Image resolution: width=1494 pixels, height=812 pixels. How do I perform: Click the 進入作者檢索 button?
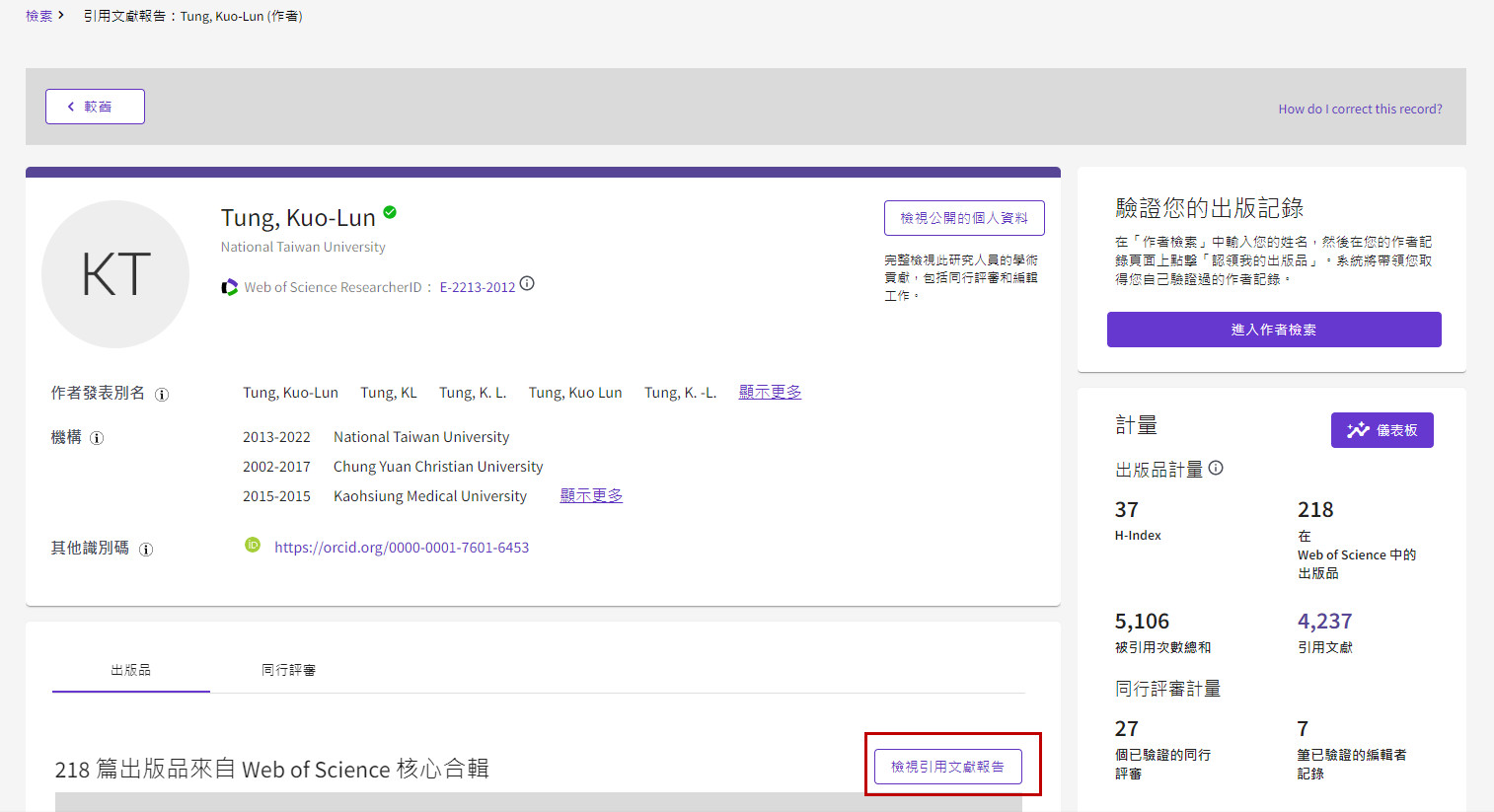pyautogui.click(x=1274, y=330)
